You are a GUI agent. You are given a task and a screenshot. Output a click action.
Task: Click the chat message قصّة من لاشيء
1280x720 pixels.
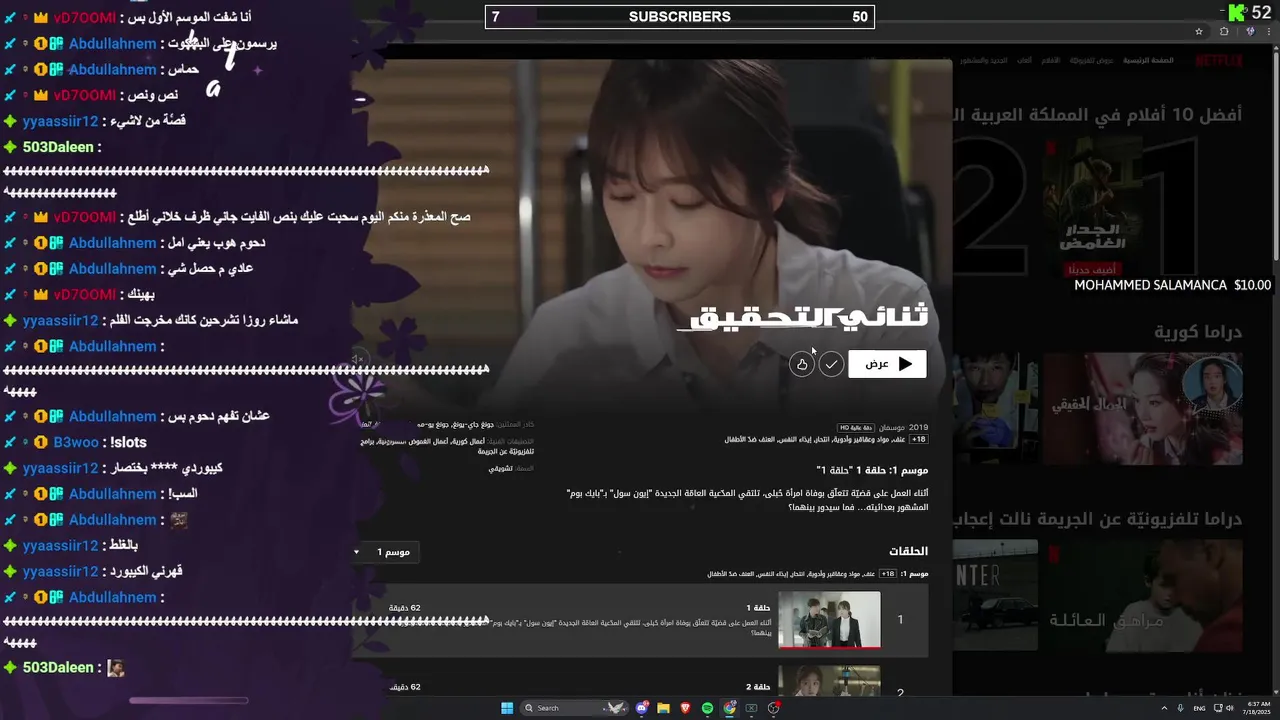[x=147, y=121]
